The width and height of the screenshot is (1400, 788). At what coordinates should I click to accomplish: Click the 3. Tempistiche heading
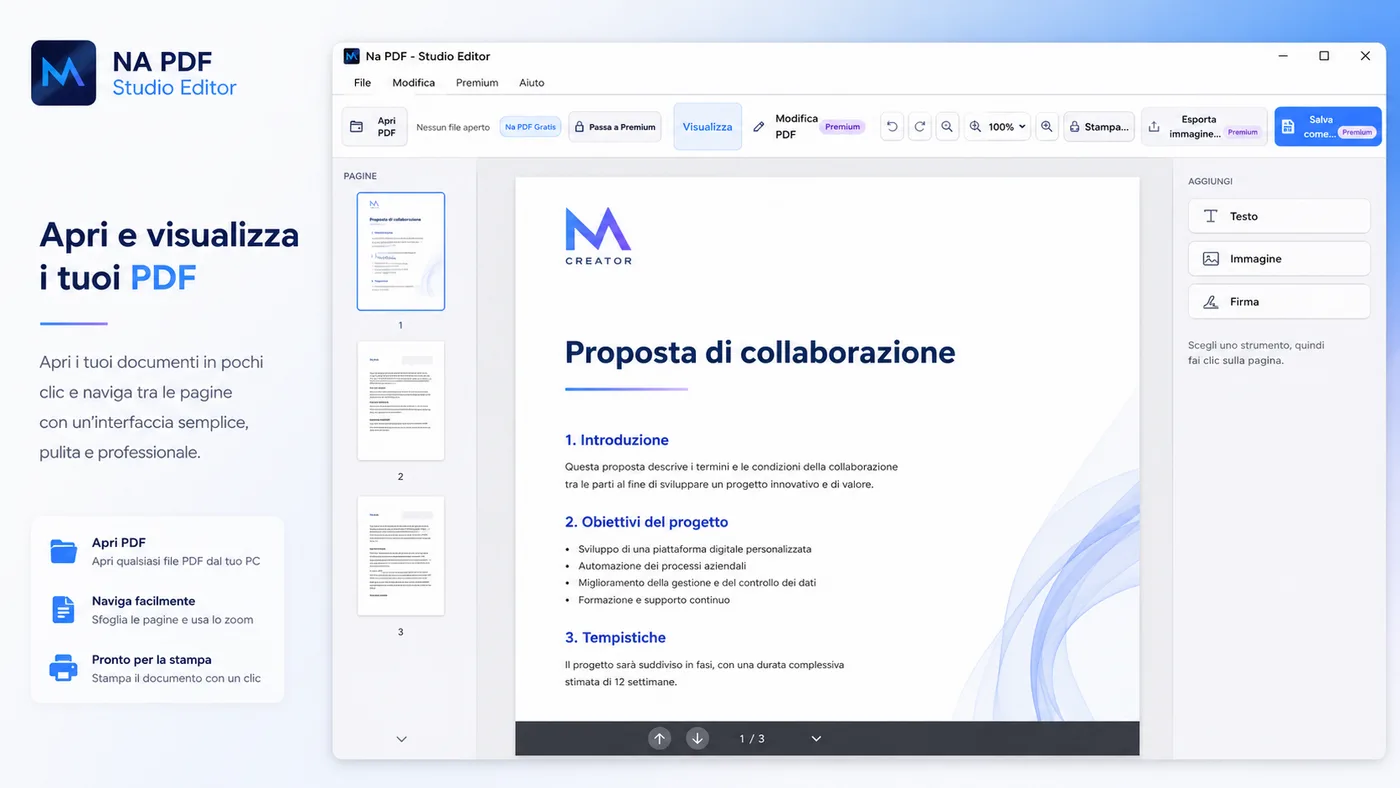pos(615,638)
